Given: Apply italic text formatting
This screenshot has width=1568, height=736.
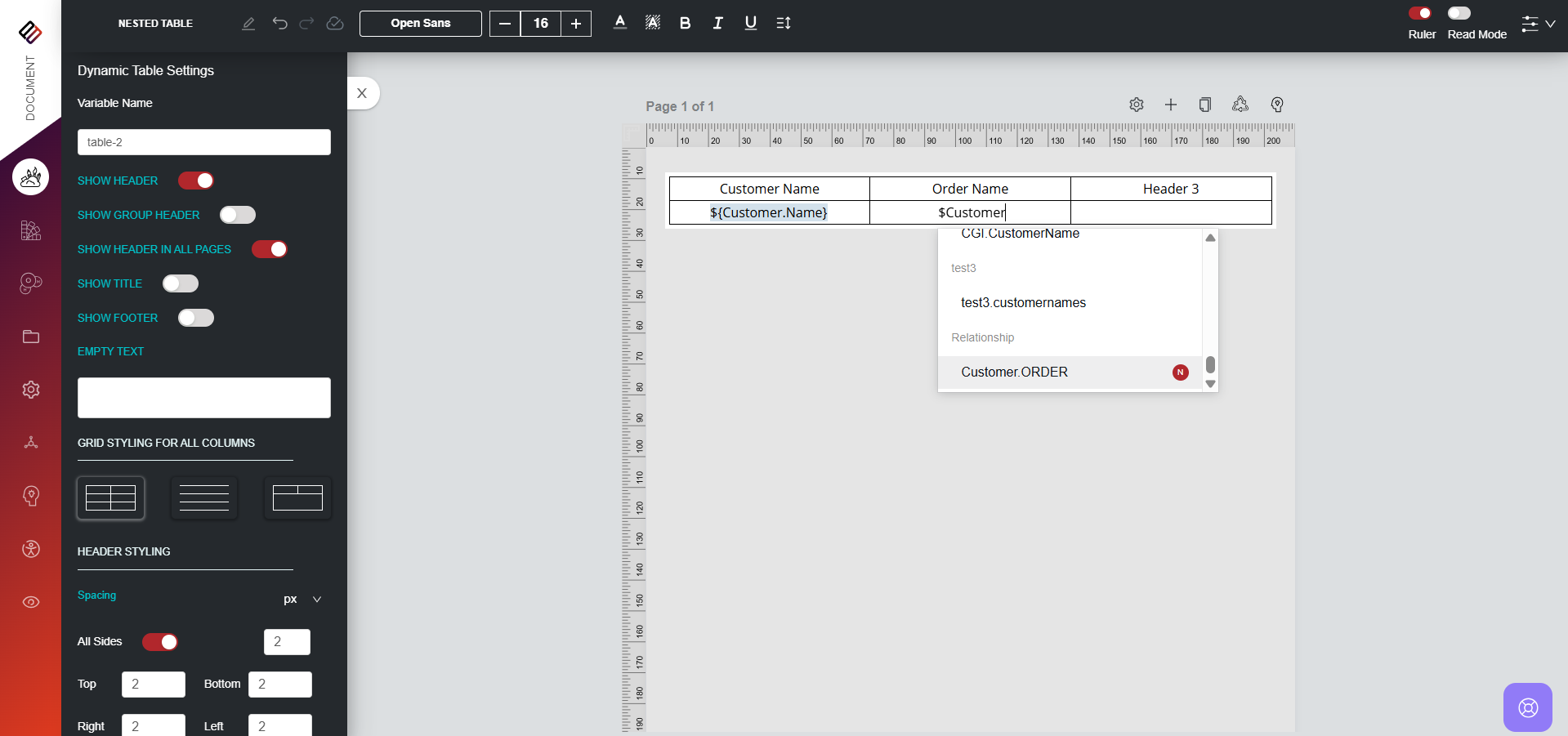Looking at the screenshot, I should click(717, 23).
